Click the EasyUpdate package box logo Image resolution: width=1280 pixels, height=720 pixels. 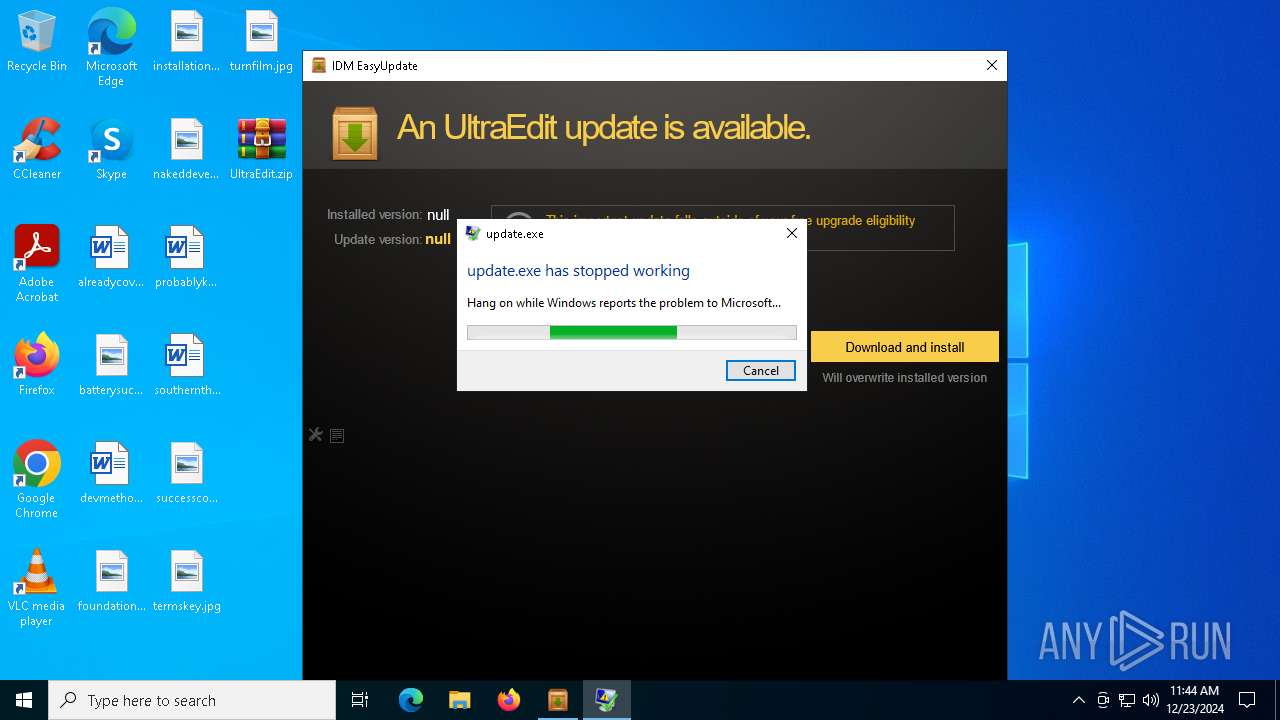point(355,133)
